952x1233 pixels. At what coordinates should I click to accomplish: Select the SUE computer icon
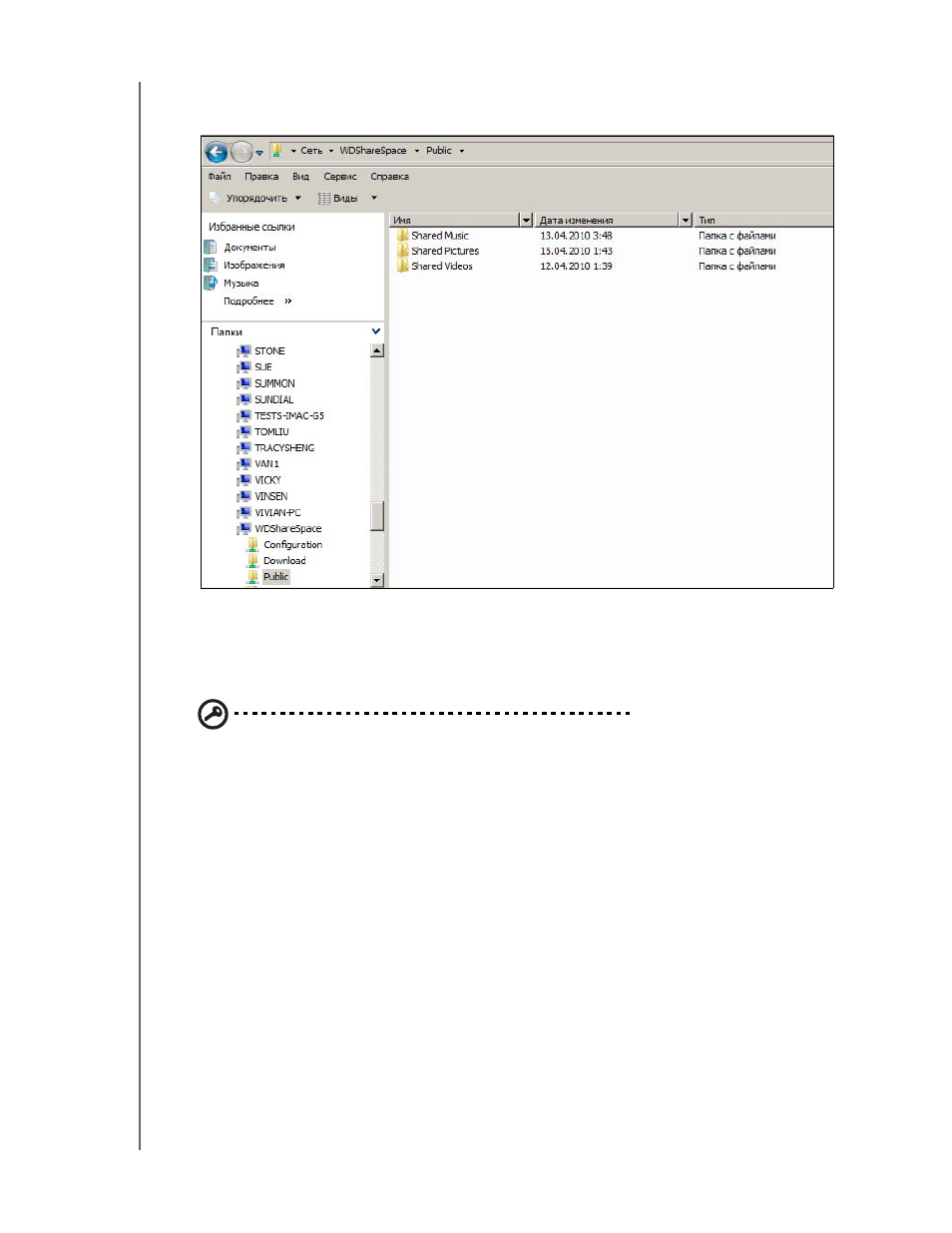243,367
